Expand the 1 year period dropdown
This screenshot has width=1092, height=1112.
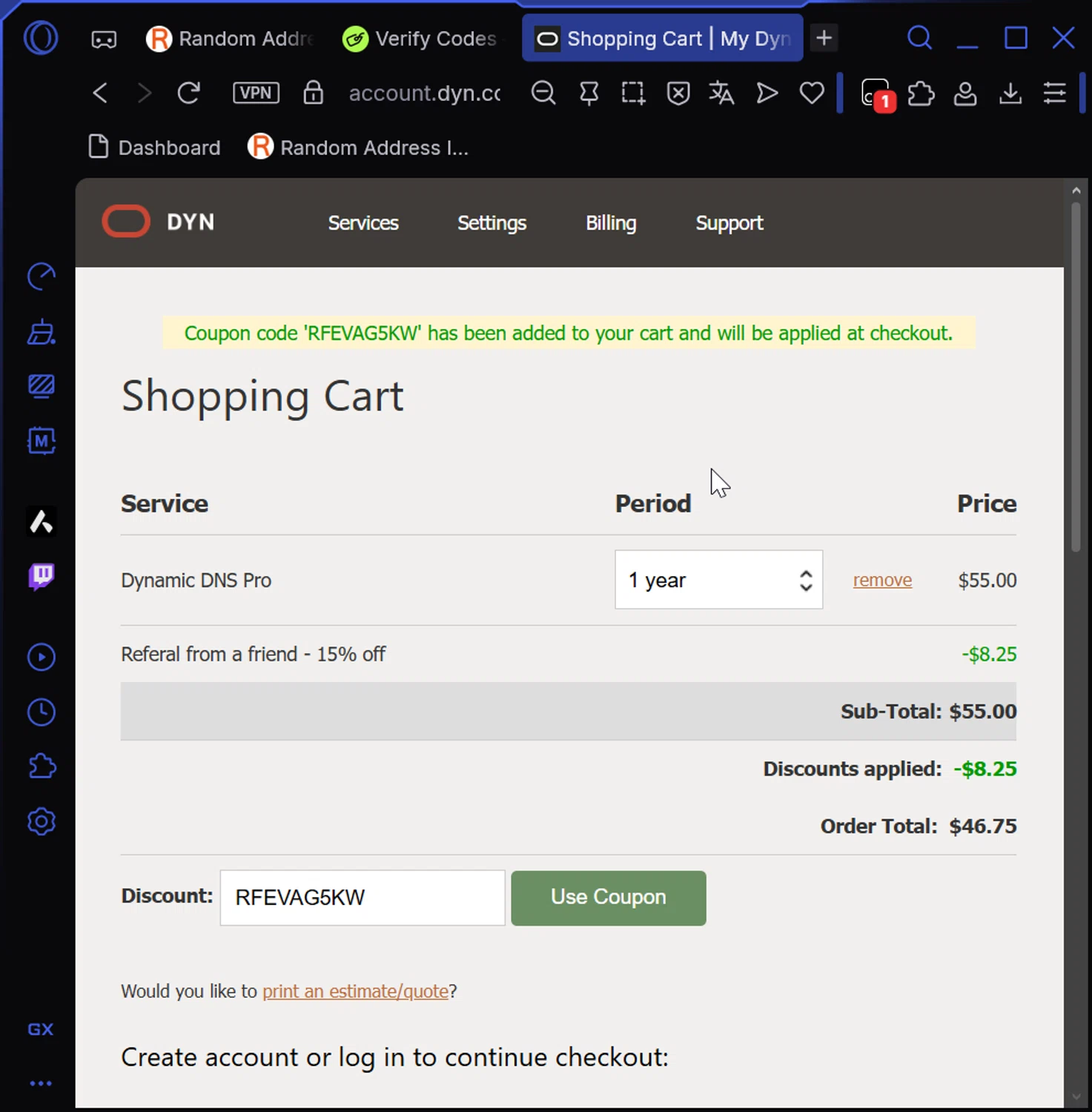tap(719, 580)
